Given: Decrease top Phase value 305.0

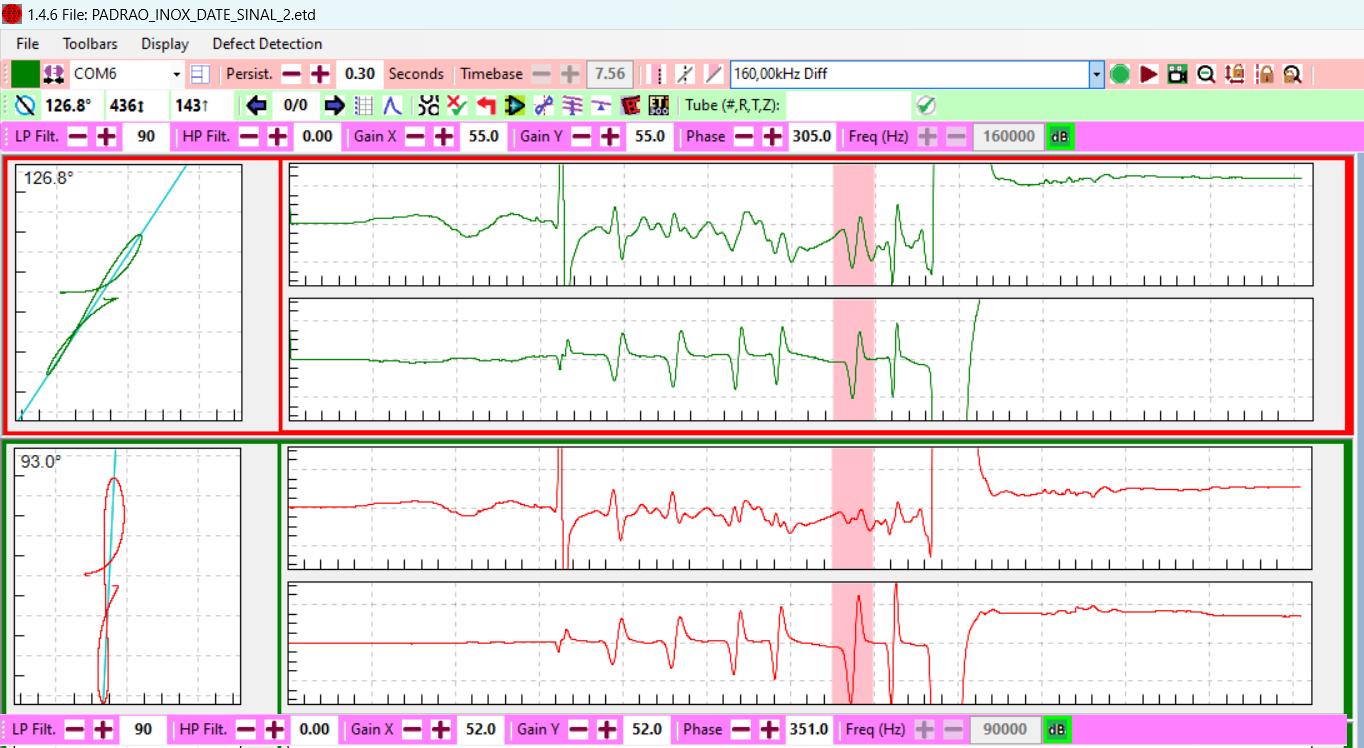Looking at the screenshot, I should click(743, 136).
